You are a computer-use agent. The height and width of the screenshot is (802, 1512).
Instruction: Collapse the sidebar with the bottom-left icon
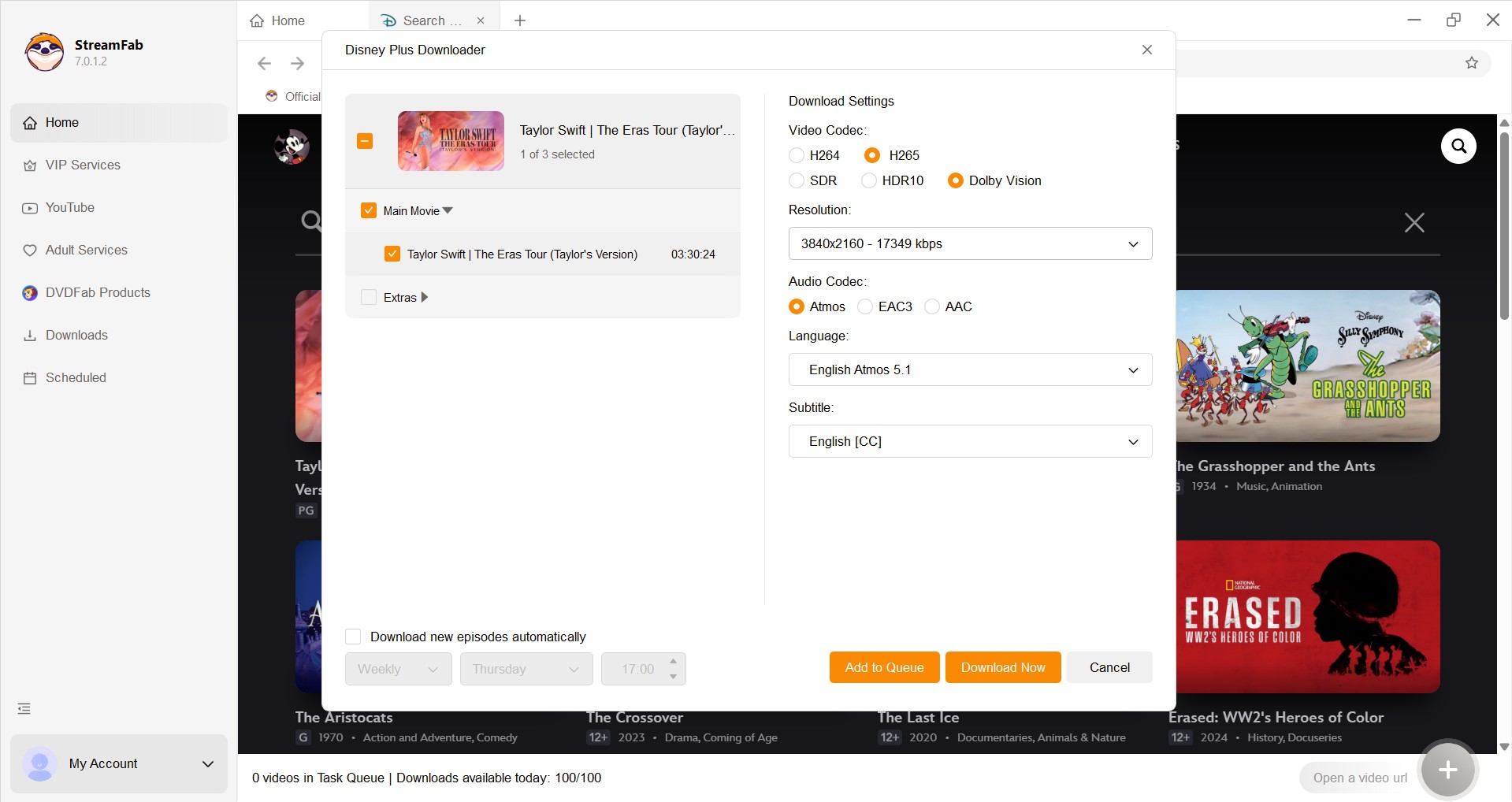point(24,708)
